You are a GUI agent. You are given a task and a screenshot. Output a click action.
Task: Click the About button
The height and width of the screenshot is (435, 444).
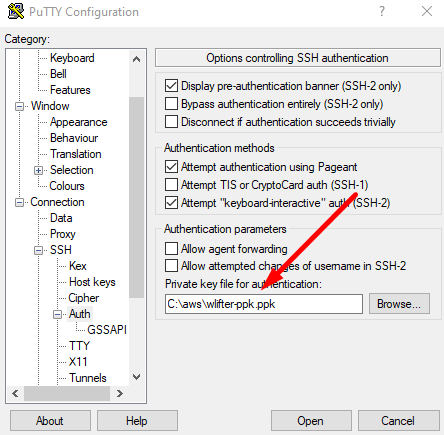click(x=50, y=421)
